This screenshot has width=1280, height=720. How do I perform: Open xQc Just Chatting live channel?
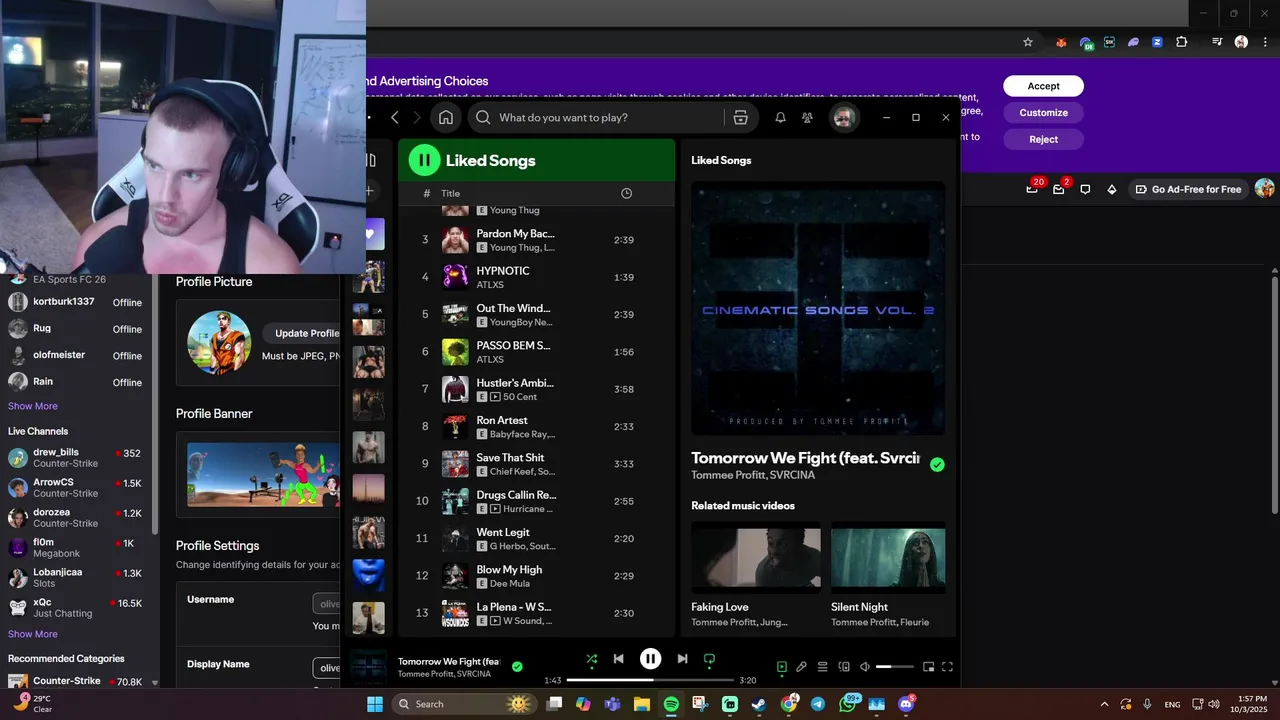click(x=76, y=608)
